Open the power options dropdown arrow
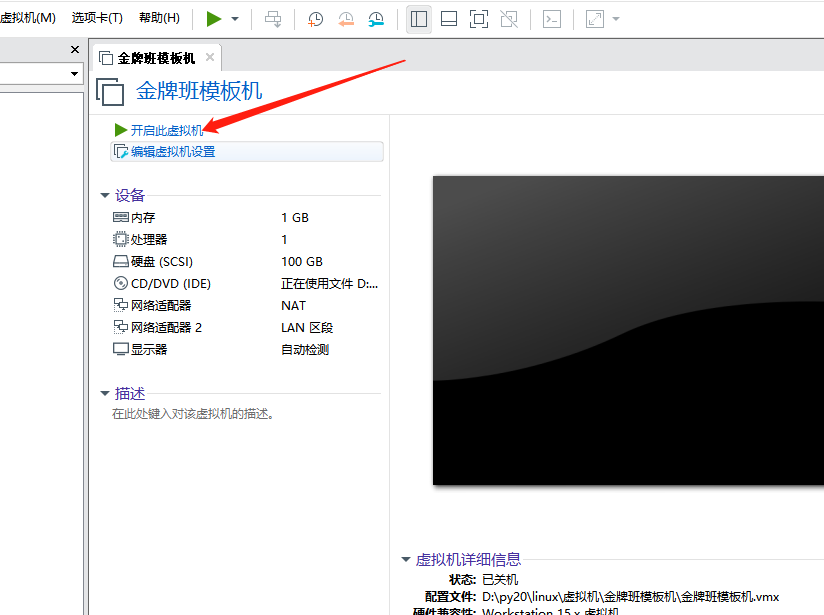Image resolution: width=824 pixels, height=615 pixels. [235, 19]
